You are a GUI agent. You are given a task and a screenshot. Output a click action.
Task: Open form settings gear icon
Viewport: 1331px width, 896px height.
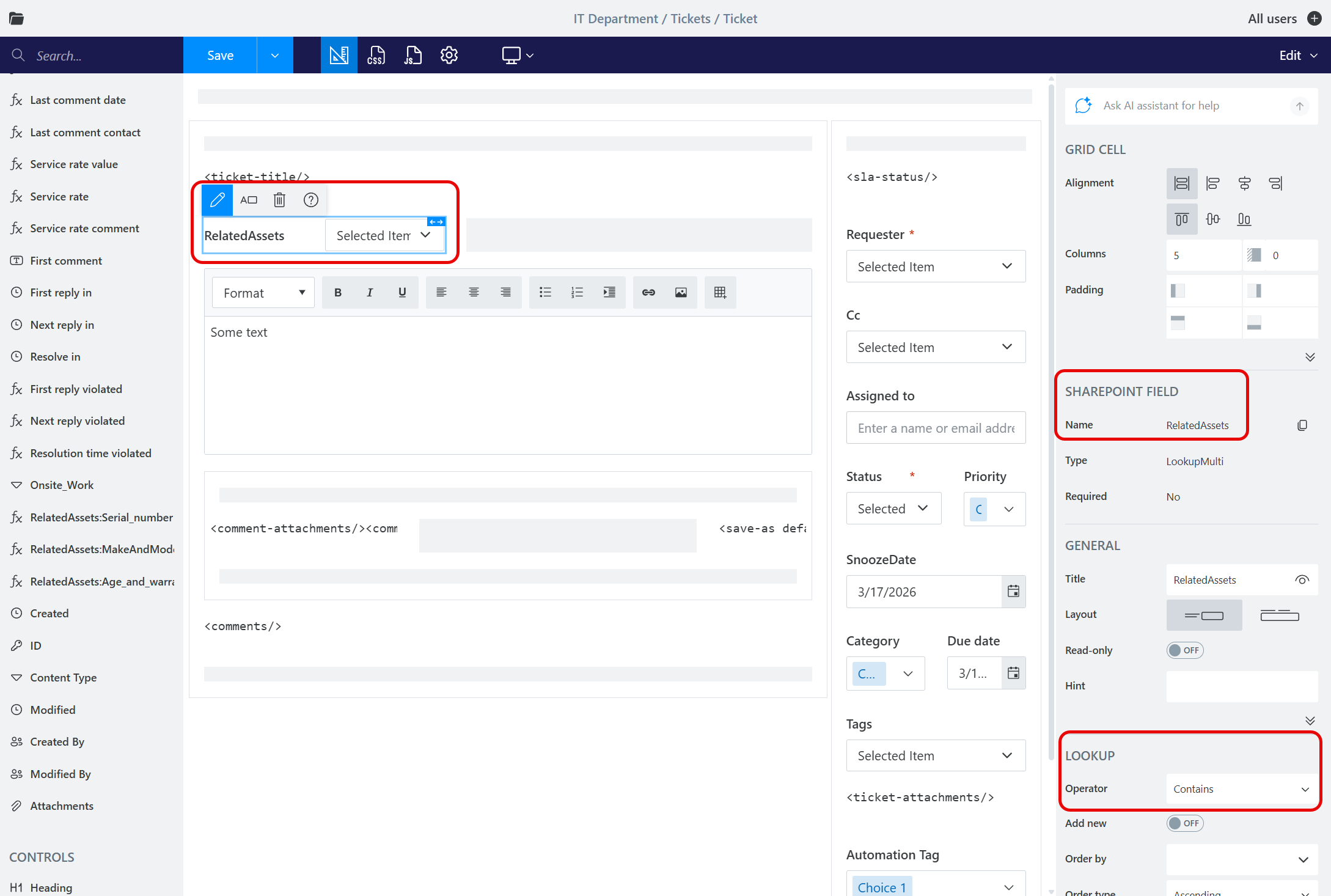coord(449,55)
